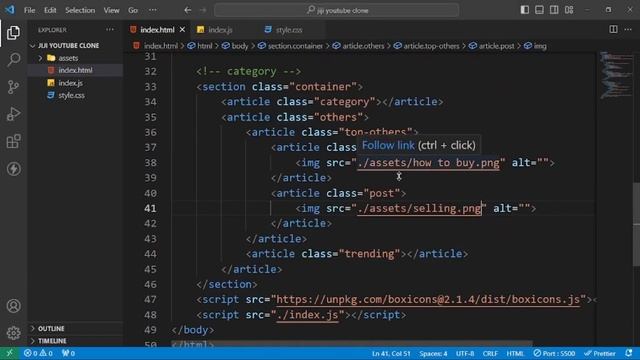Open the File menu

point(29,10)
